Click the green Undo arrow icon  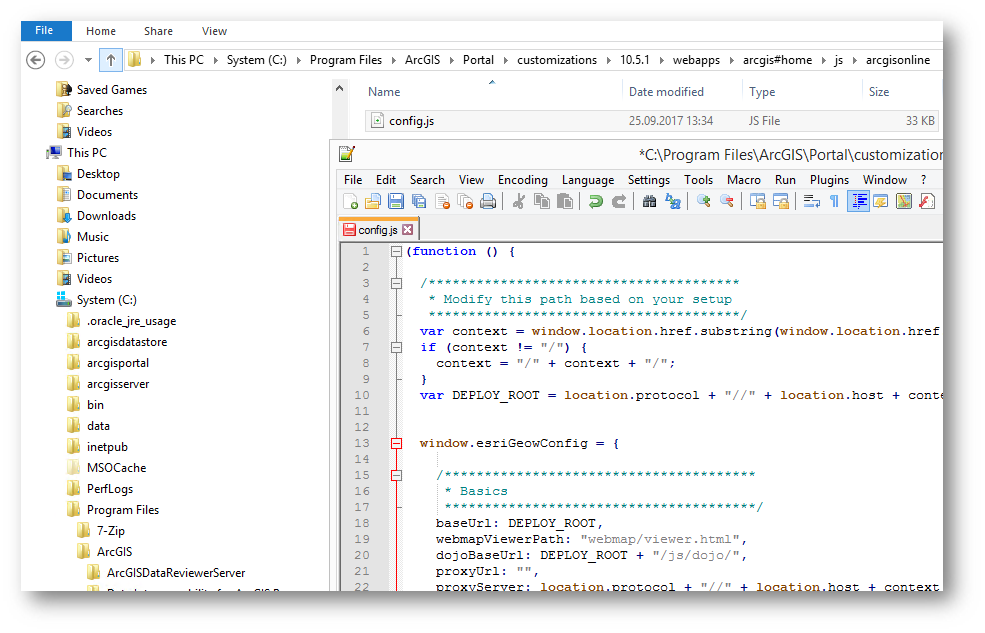(596, 201)
